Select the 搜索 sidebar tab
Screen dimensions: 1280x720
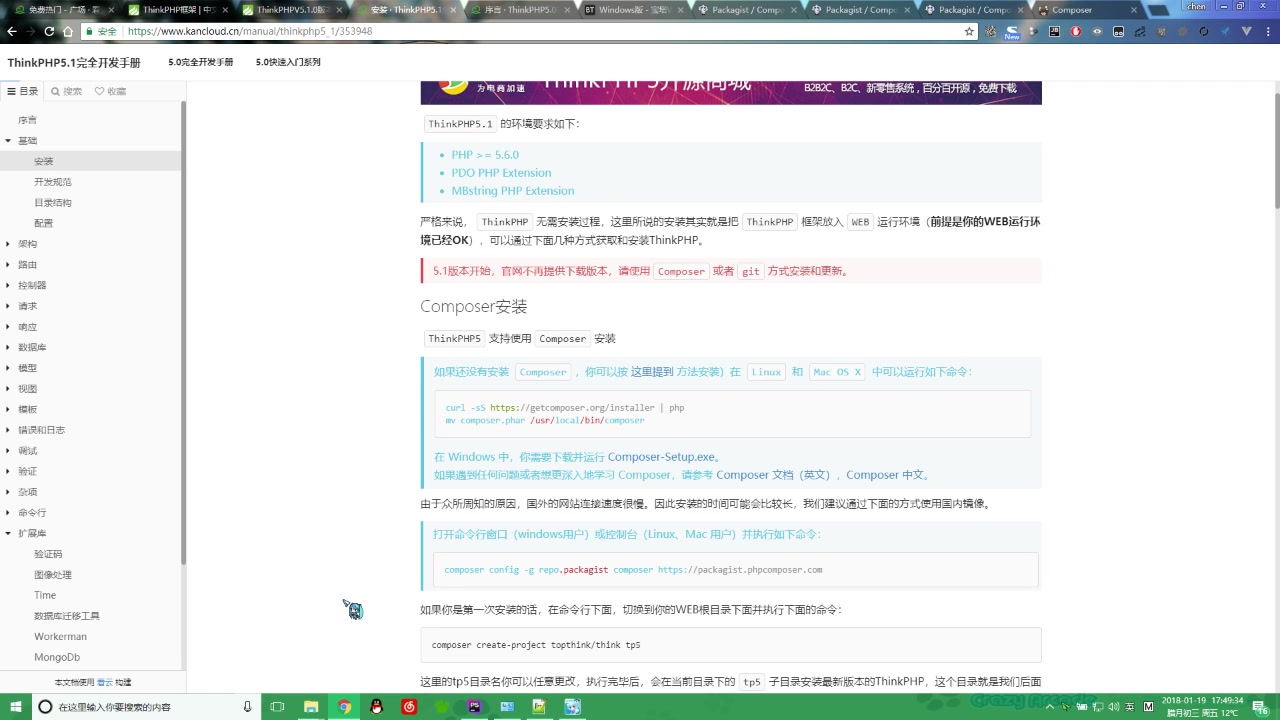point(67,91)
